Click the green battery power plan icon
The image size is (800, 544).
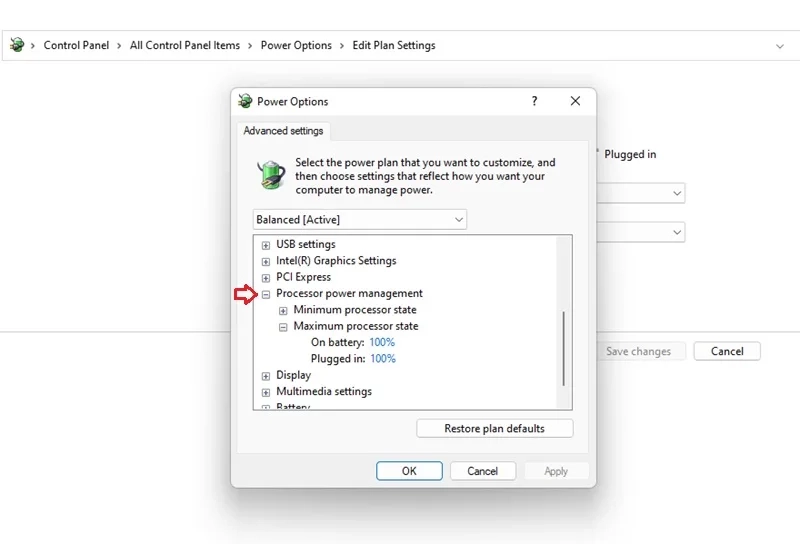[272, 174]
